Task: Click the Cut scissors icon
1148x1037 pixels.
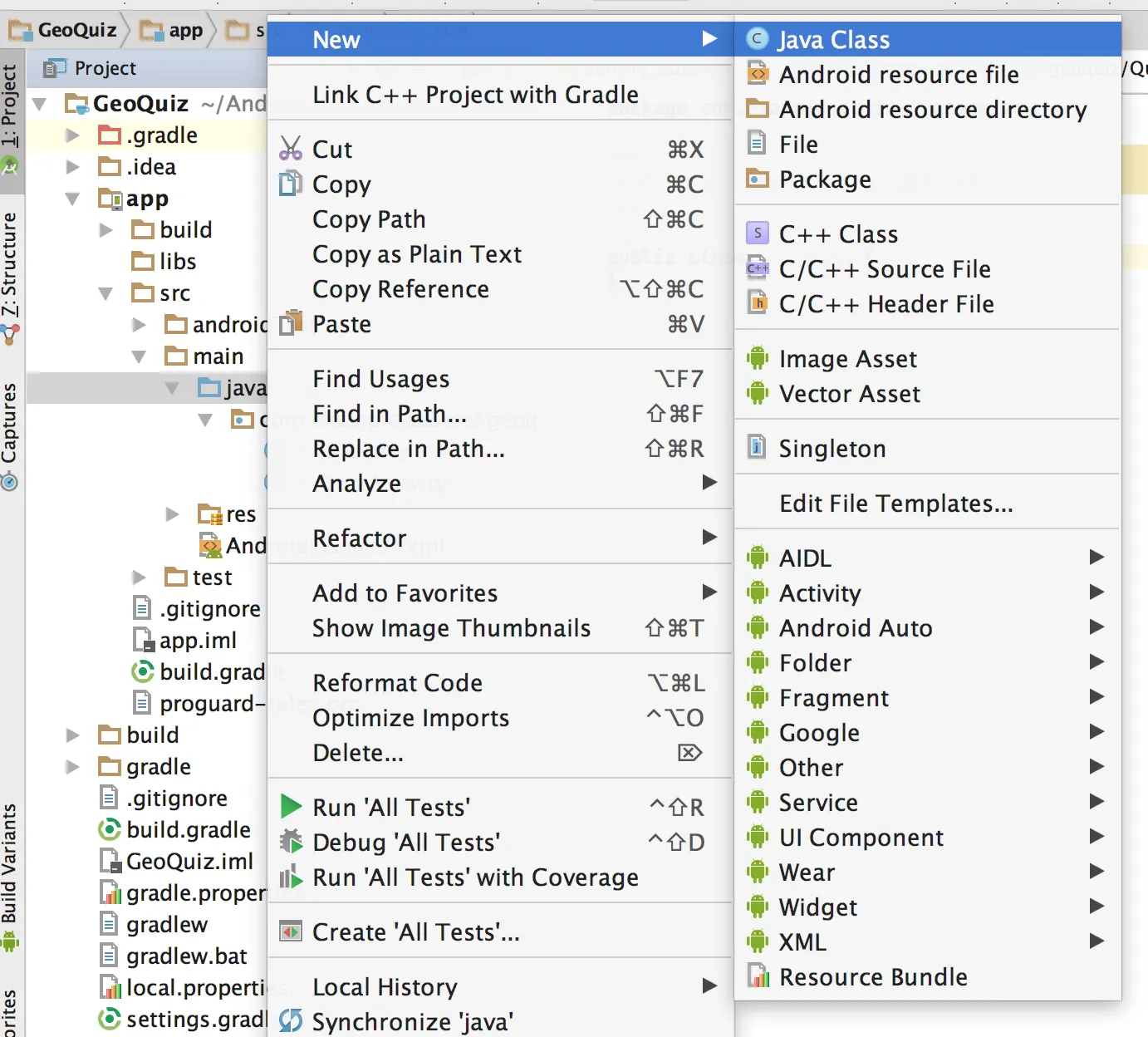Action: click(x=291, y=149)
